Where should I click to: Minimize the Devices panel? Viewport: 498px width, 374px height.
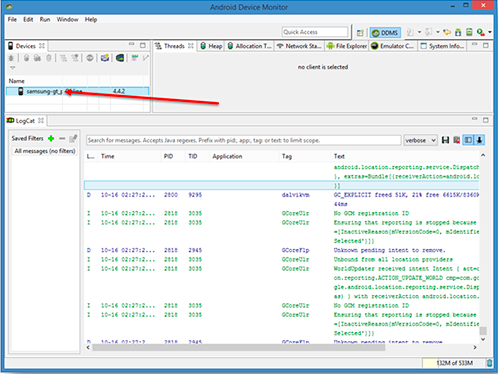(132, 44)
